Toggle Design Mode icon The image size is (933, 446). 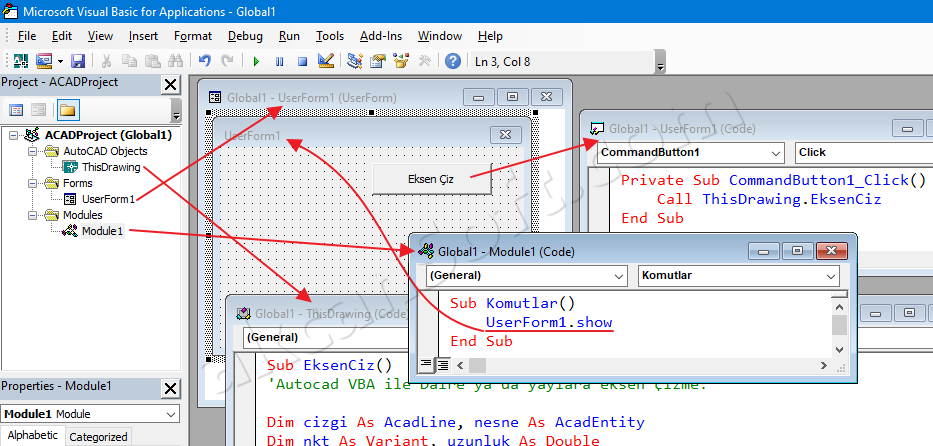coord(325,61)
